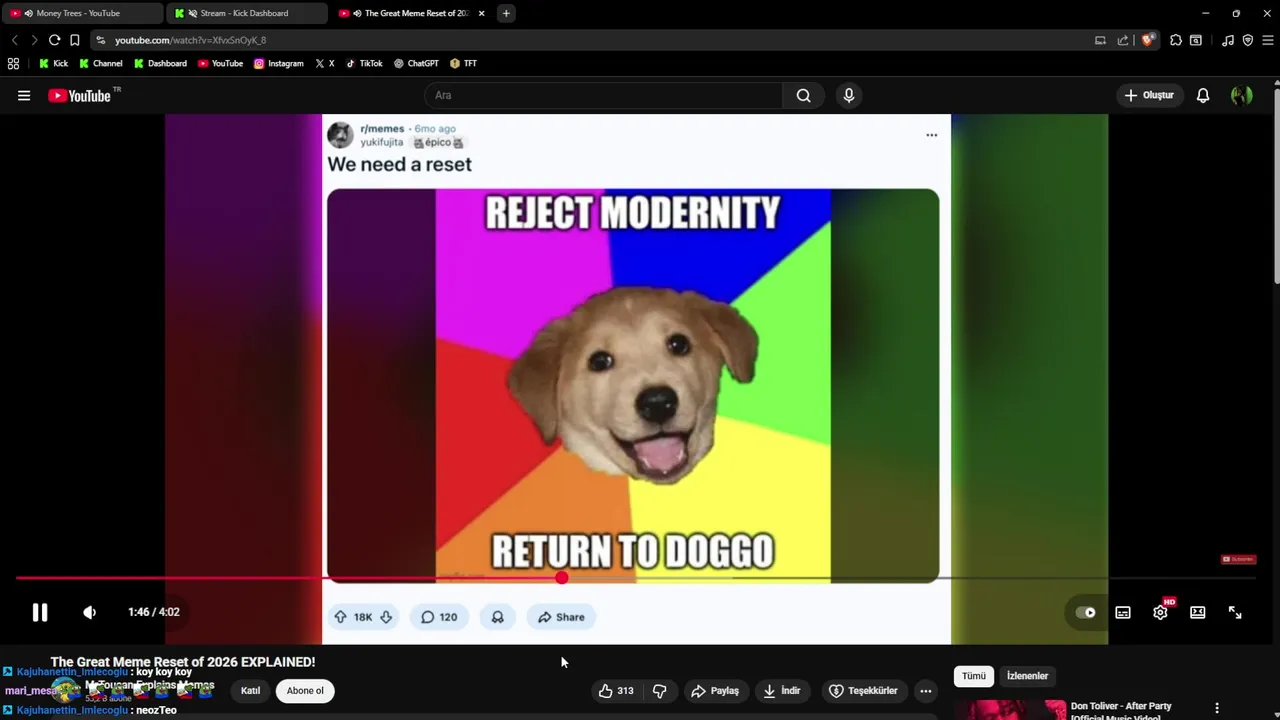This screenshot has width=1280, height=720.
Task: Go back in browser history
Action: 14,40
